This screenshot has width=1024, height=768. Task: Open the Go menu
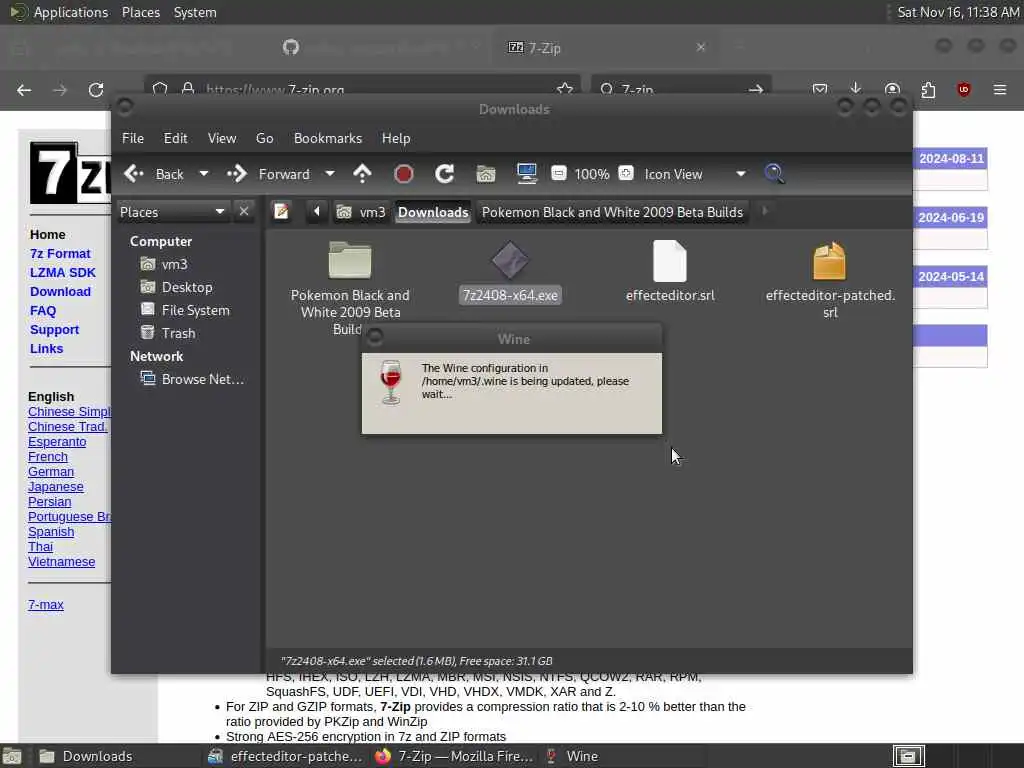[264, 138]
